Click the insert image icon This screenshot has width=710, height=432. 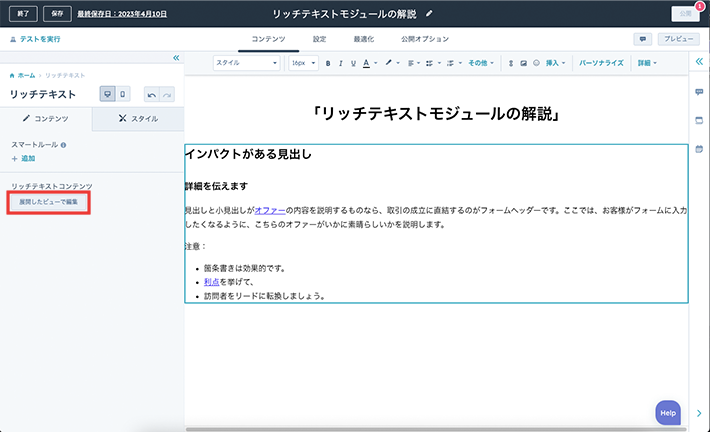[523, 63]
